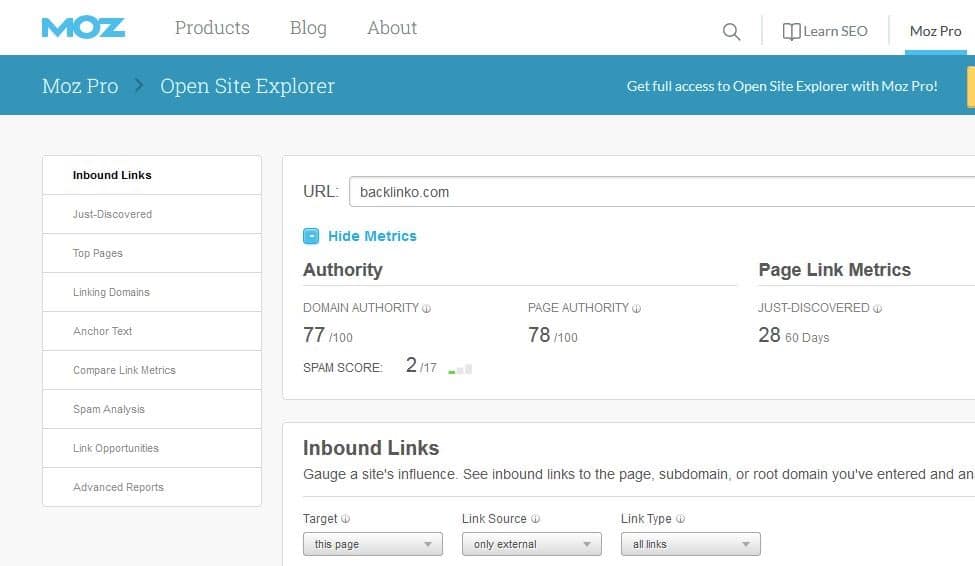Click the Link Type info icon

click(680, 519)
